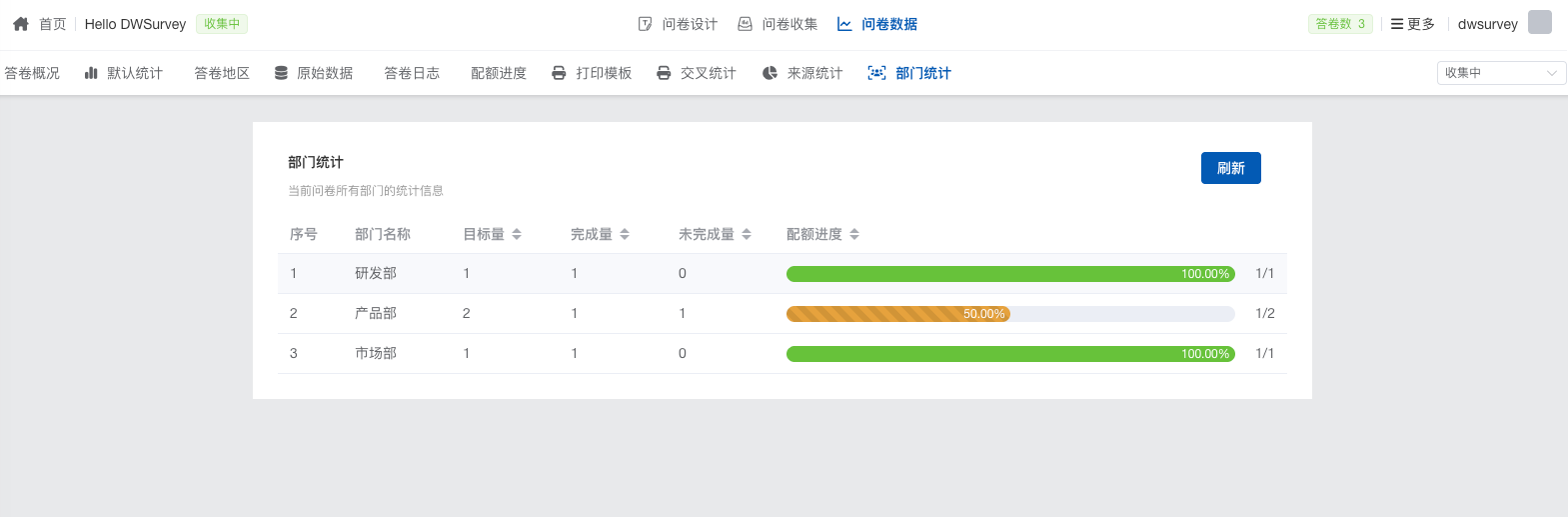Select the 问卷数据 chart icon
The height and width of the screenshot is (517, 1568).
(x=844, y=24)
